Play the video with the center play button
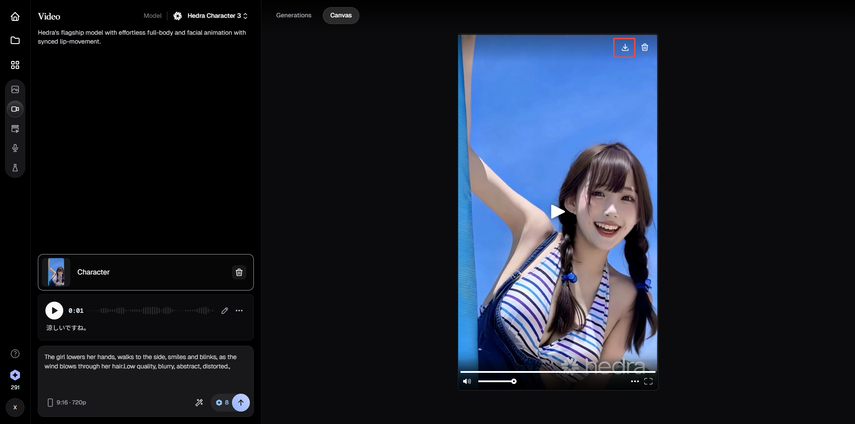 557,211
